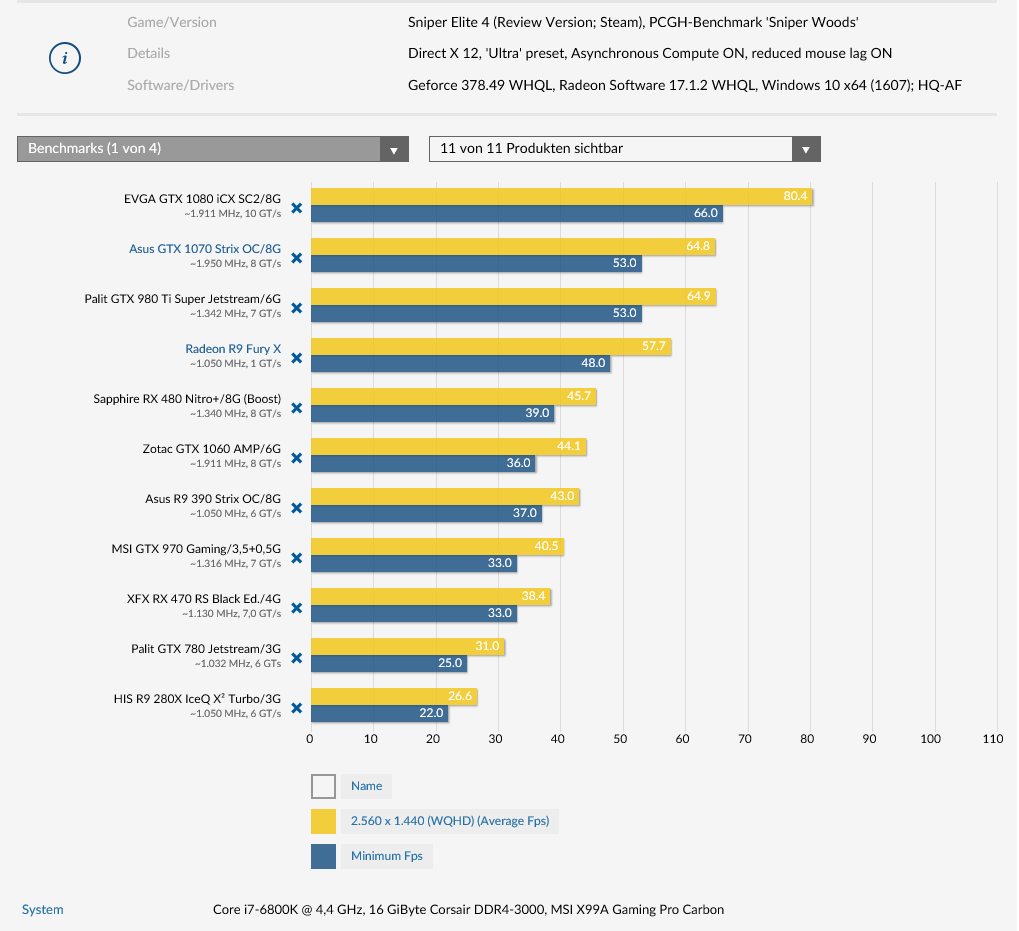Remove Asus GTX 1070 Strix OC/8G entry
The width and height of the screenshot is (1019, 931).
tap(296, 258)
